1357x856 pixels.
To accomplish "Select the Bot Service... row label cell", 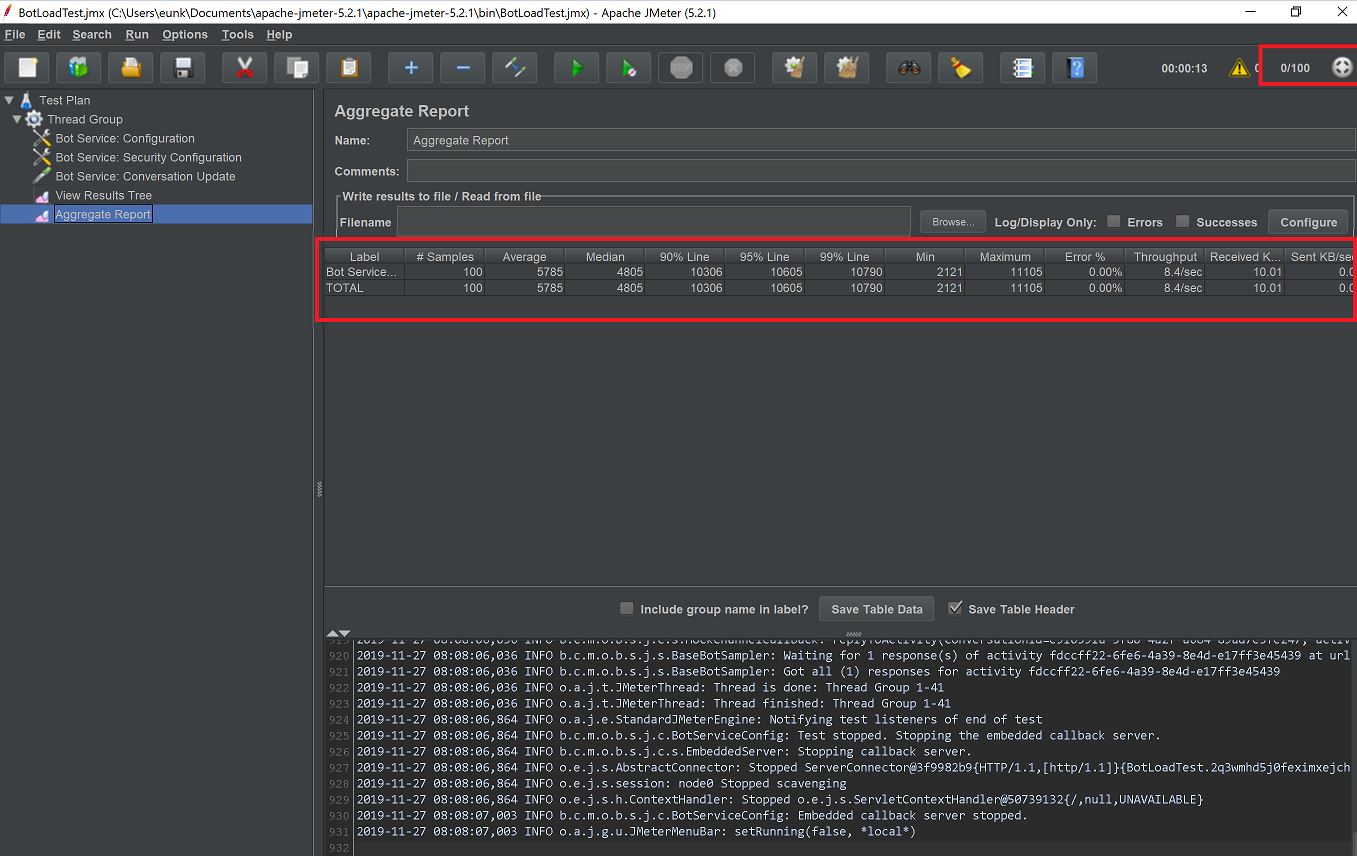I will coord(364,272).
